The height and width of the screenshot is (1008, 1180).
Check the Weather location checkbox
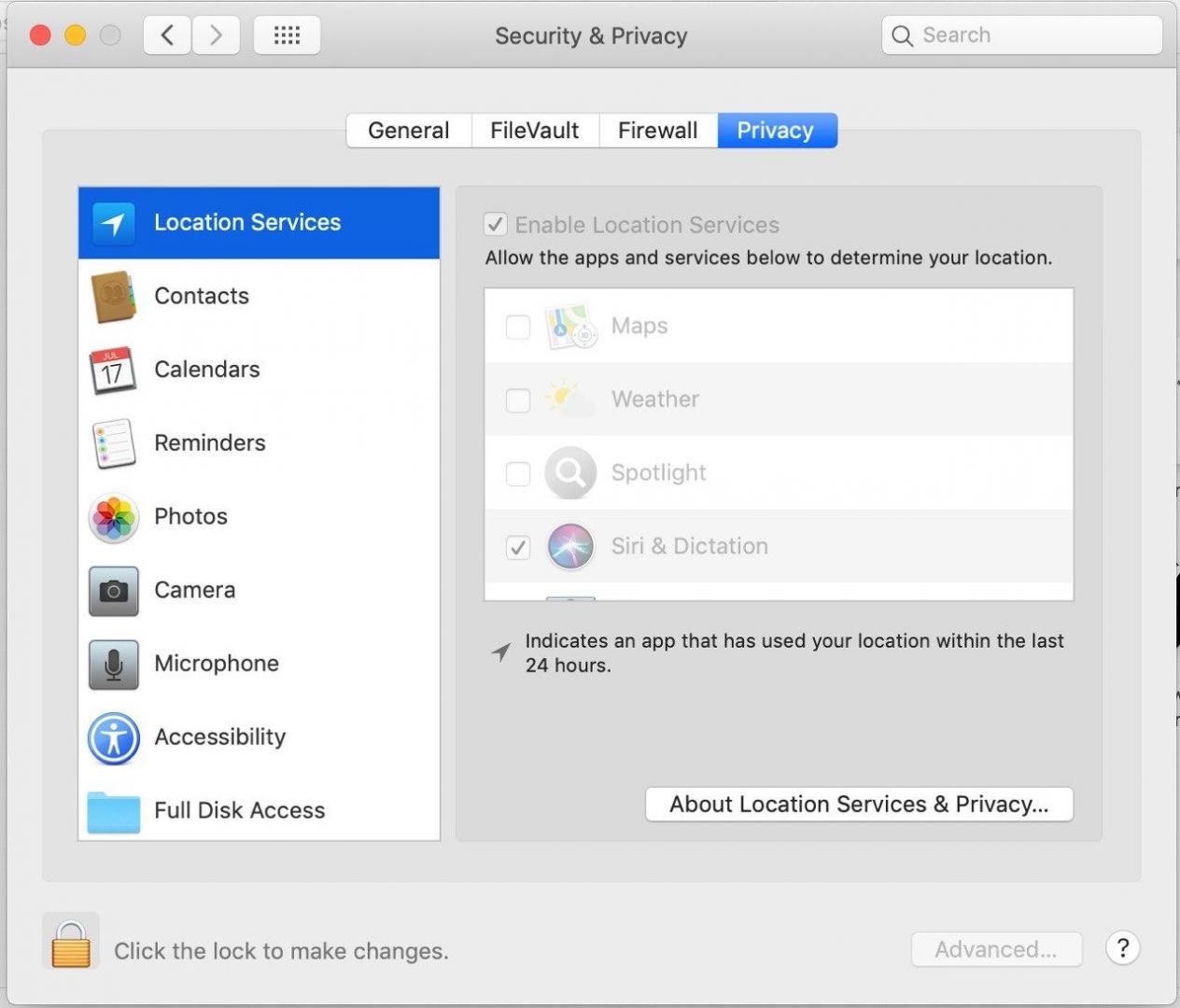coord(518,400)
